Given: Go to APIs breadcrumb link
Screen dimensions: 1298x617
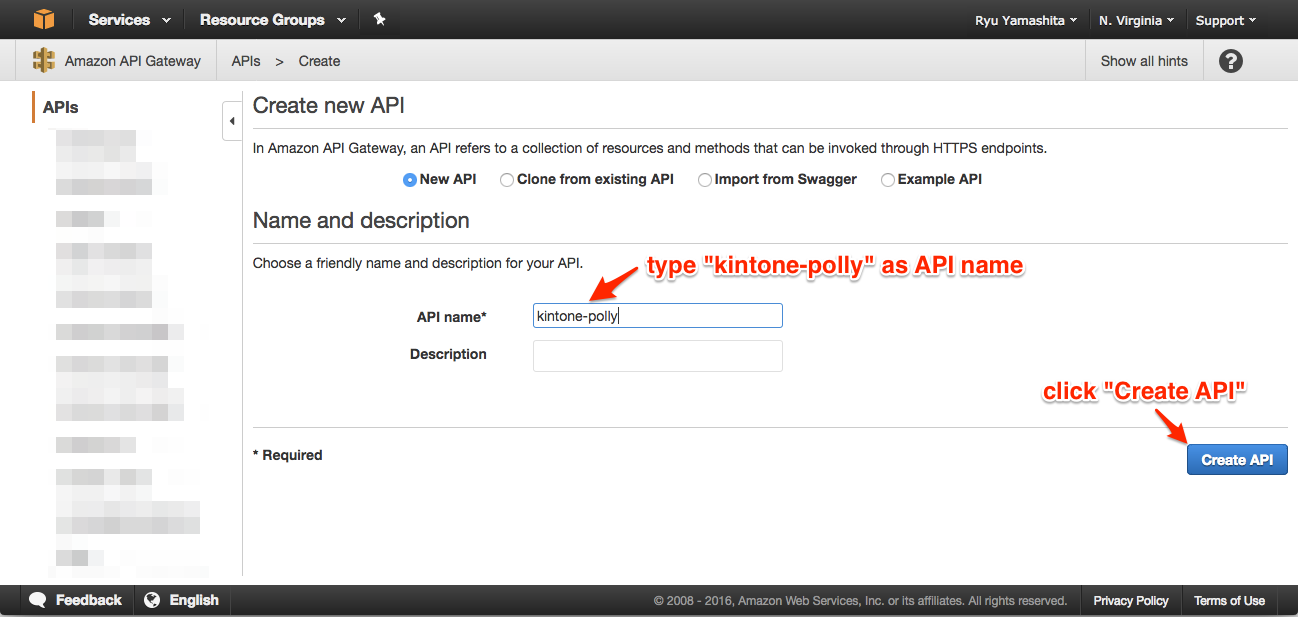Looking at the screenshot, I should click(246, 61).
